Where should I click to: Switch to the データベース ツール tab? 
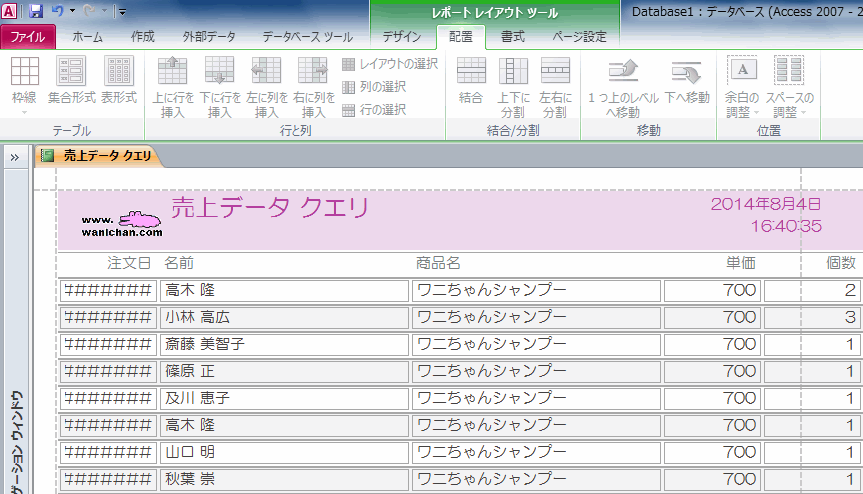[307, 37]
